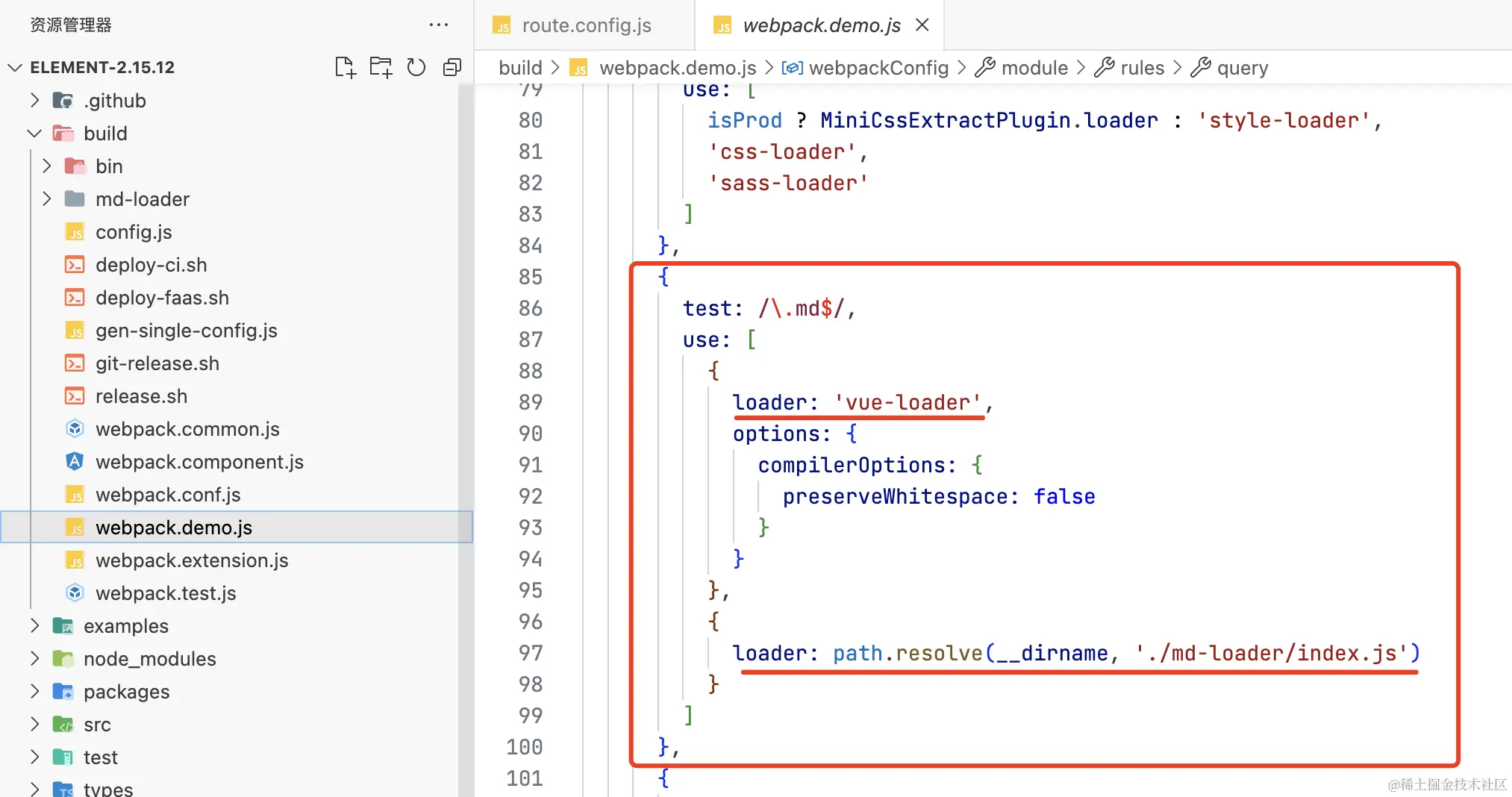Viewport: 1512px width, 797px height.
Task: Click the src folder icon
Action: (63, 724)
